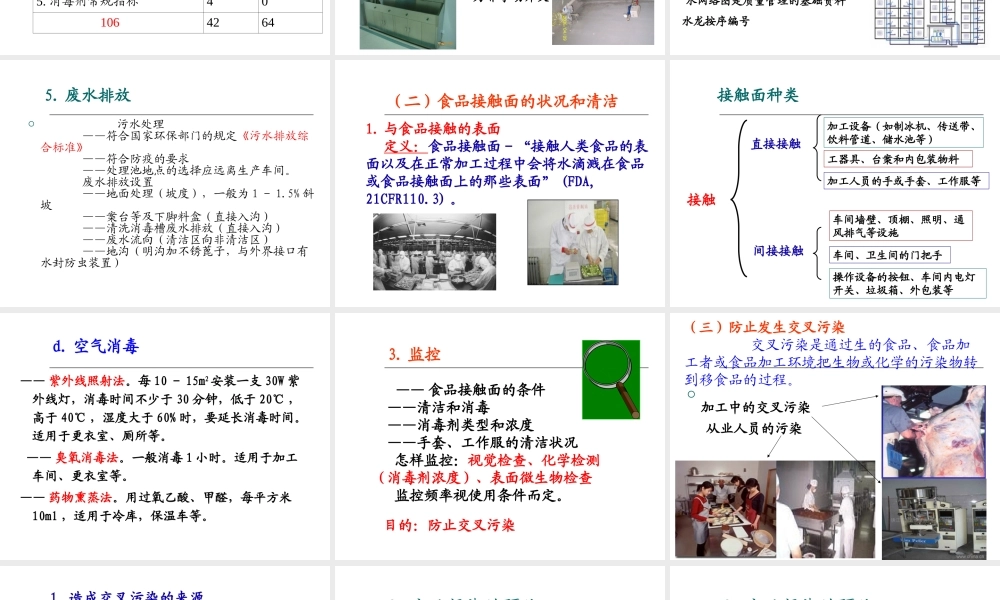Select the 直接接触 box in the contact diagram
The image size is (1000, 600).
coord(777,143)
